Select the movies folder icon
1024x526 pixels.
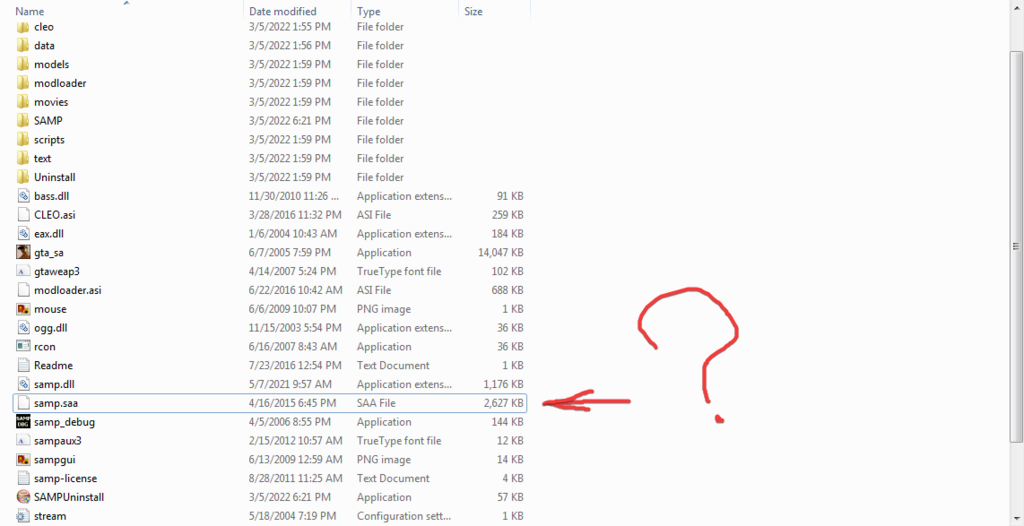[23, 102]
